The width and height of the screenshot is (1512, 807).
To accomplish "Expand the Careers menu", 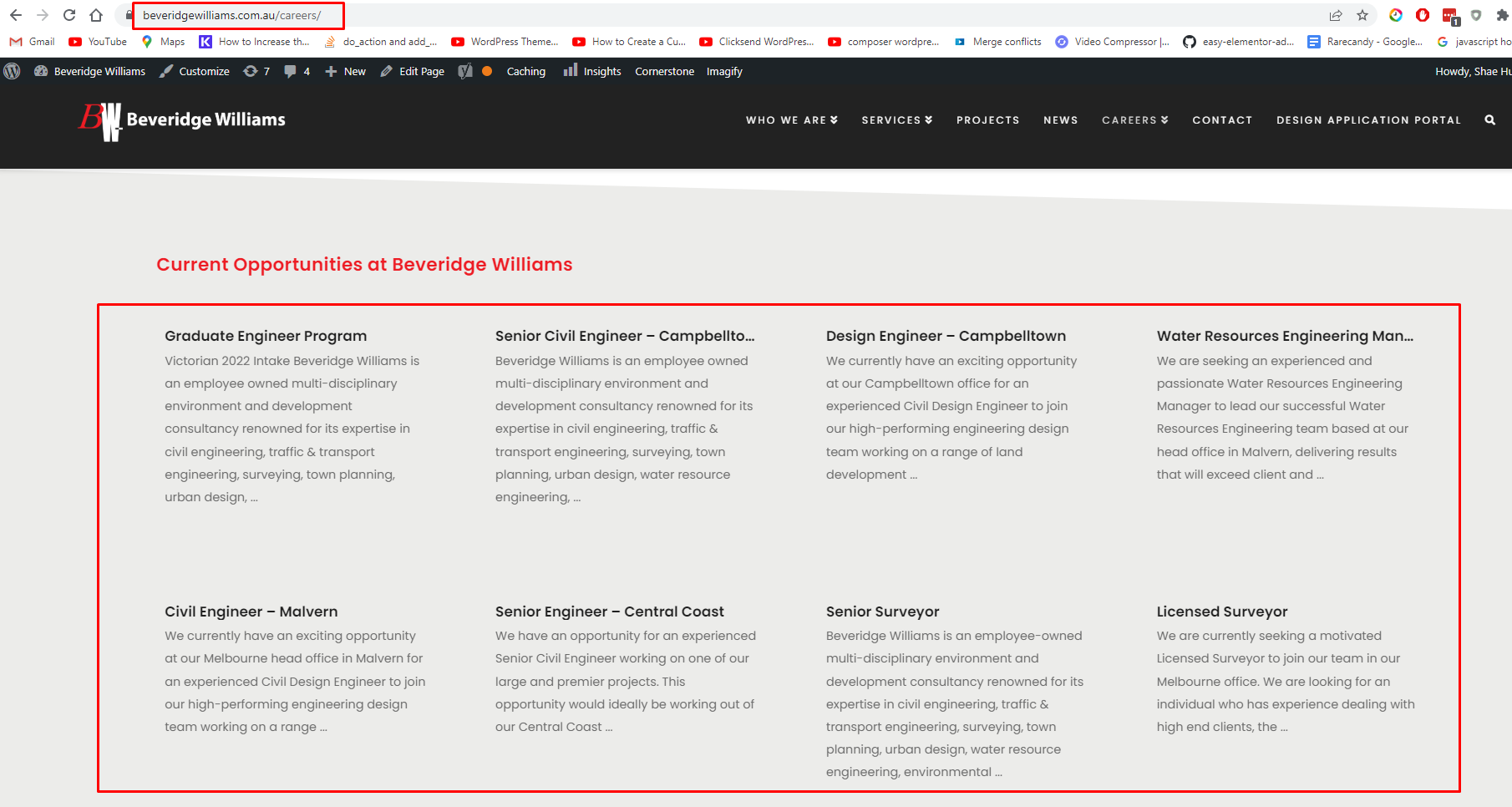I will [x=1134, y=120].
